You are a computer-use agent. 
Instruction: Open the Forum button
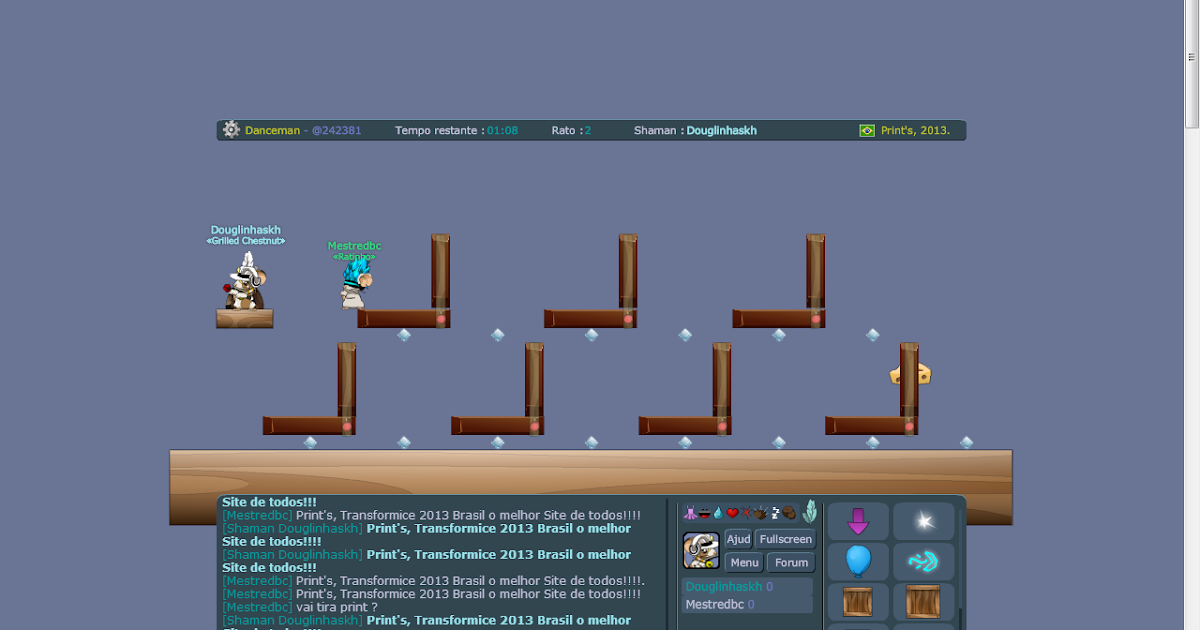pyautogui.click(x=791, y=563)
